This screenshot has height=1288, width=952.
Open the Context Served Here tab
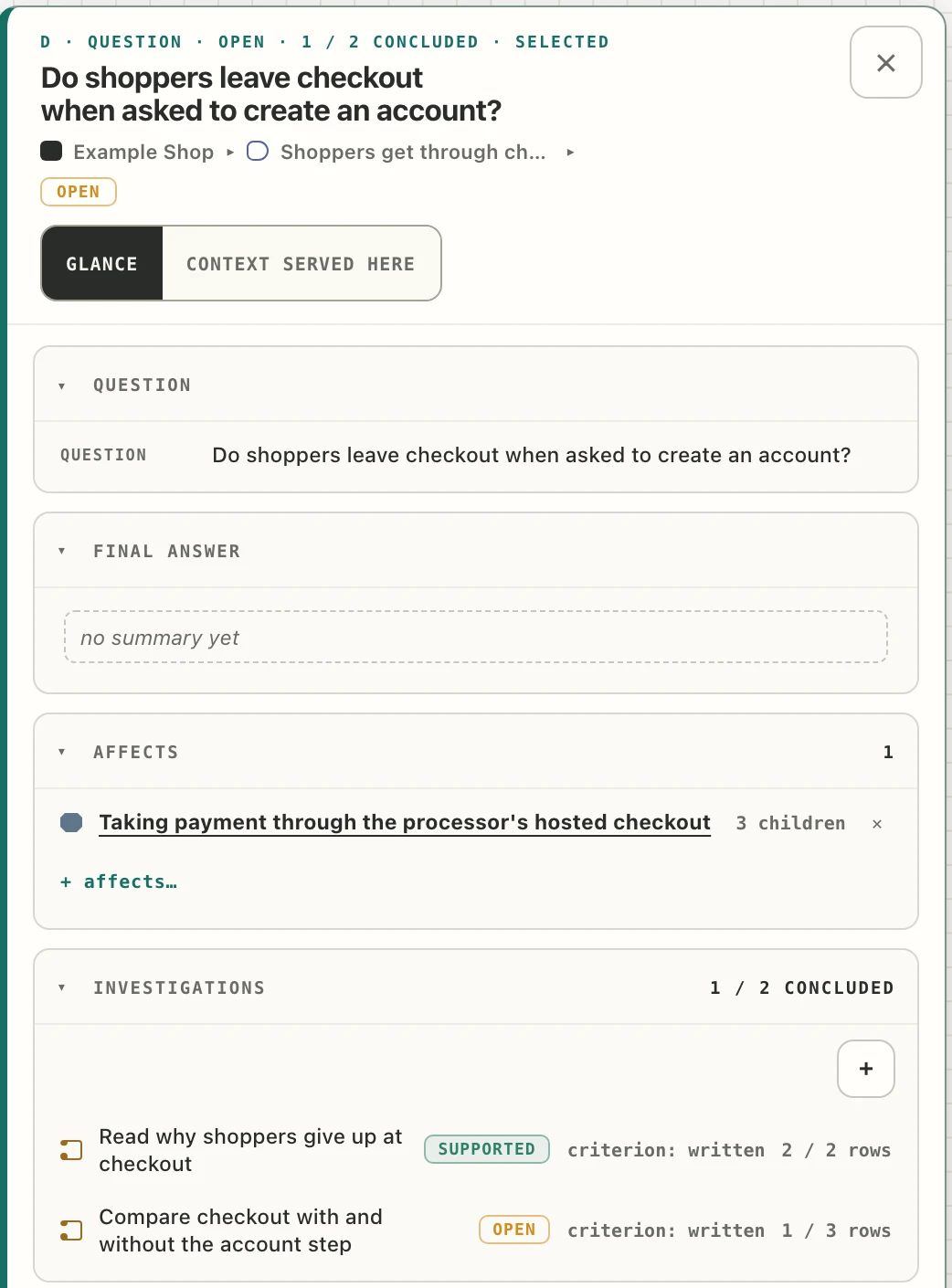301,263
